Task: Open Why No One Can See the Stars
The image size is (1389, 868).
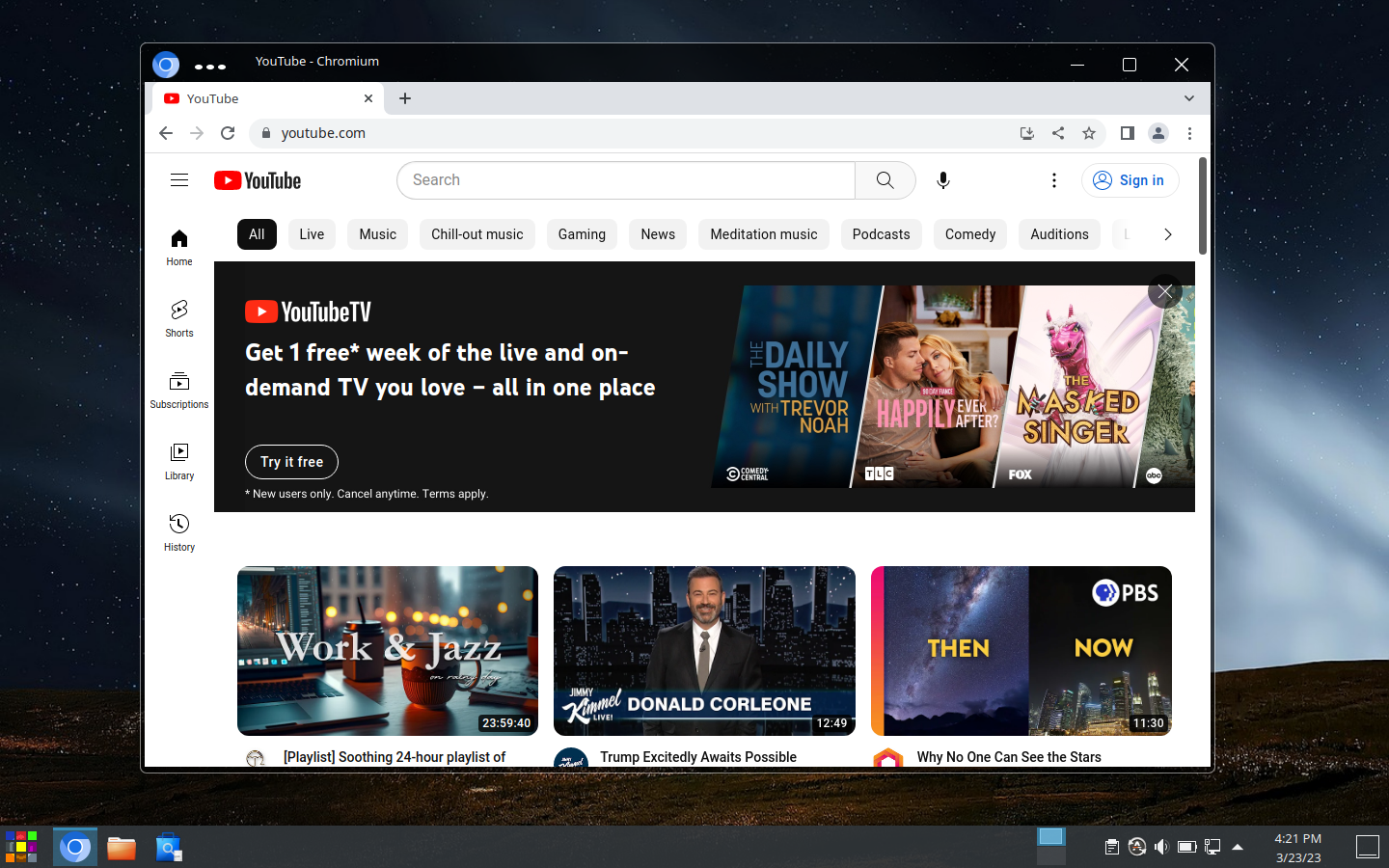Action: pyautogui.click(x=1009, y=757)
